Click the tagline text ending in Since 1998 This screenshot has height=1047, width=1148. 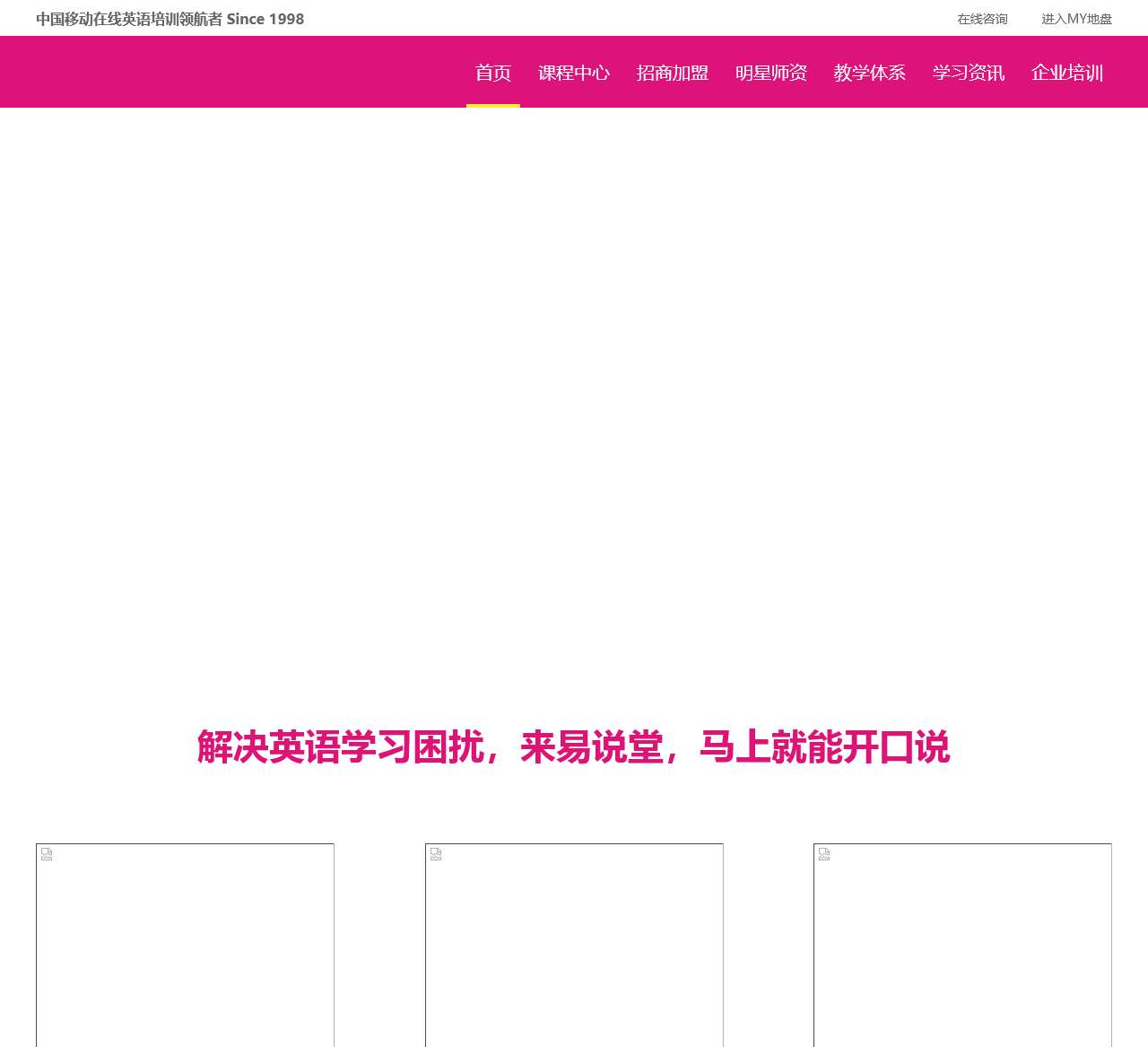tap(170, 19)
